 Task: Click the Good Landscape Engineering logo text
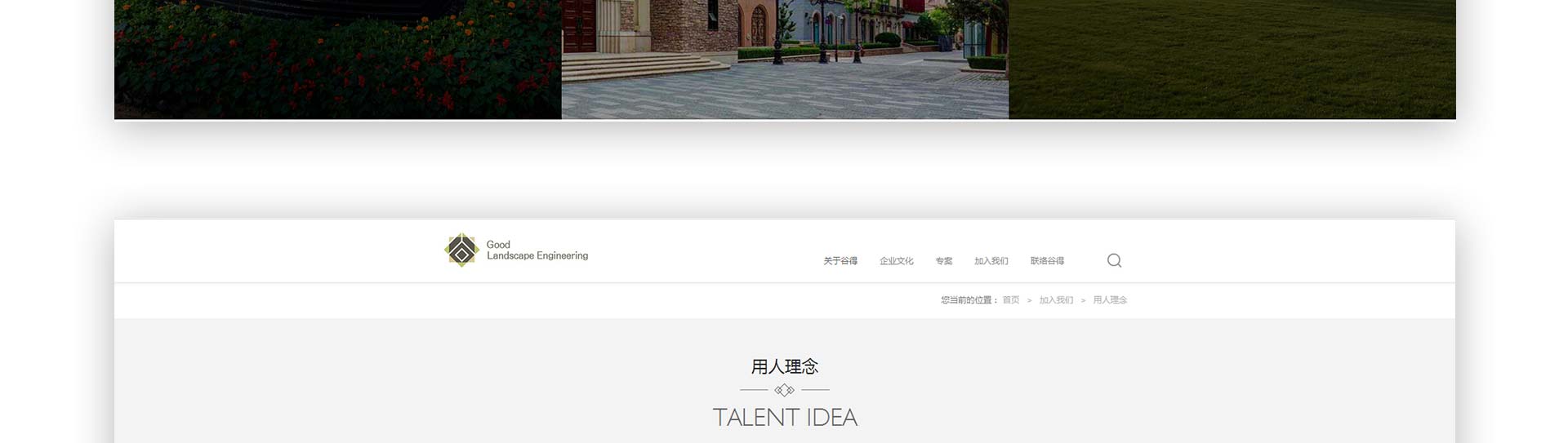(537, 250)
